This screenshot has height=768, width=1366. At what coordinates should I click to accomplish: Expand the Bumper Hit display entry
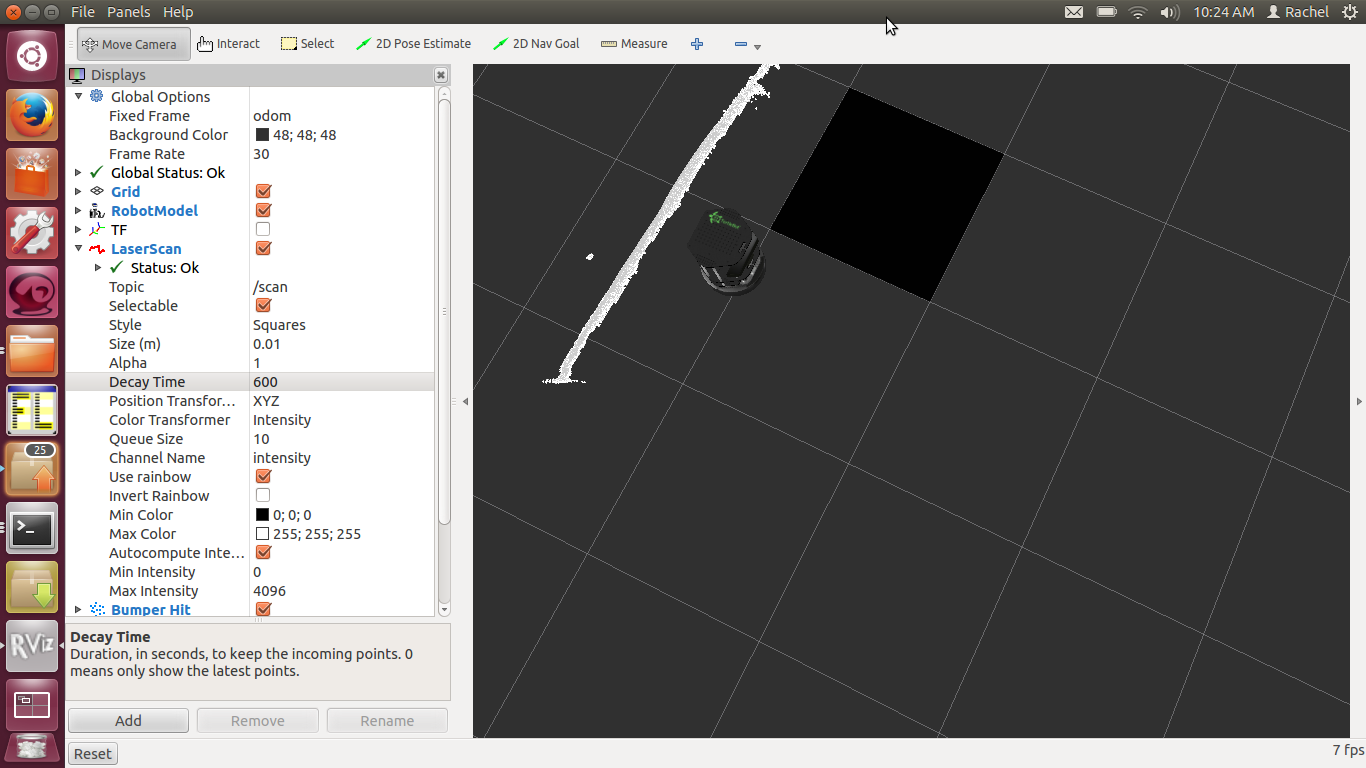pos(78,610)
